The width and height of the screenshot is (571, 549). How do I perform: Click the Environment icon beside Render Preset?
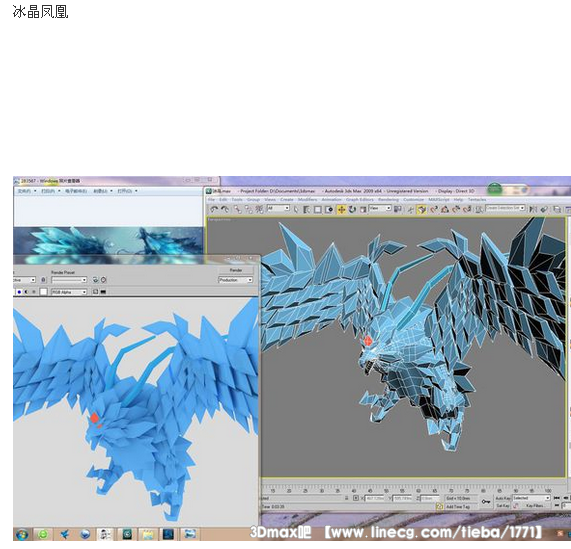point(103,280)
